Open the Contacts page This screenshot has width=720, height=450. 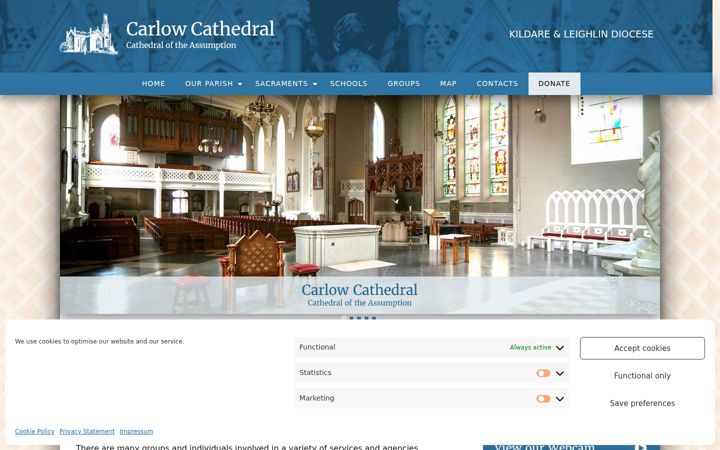click(497, 84)
